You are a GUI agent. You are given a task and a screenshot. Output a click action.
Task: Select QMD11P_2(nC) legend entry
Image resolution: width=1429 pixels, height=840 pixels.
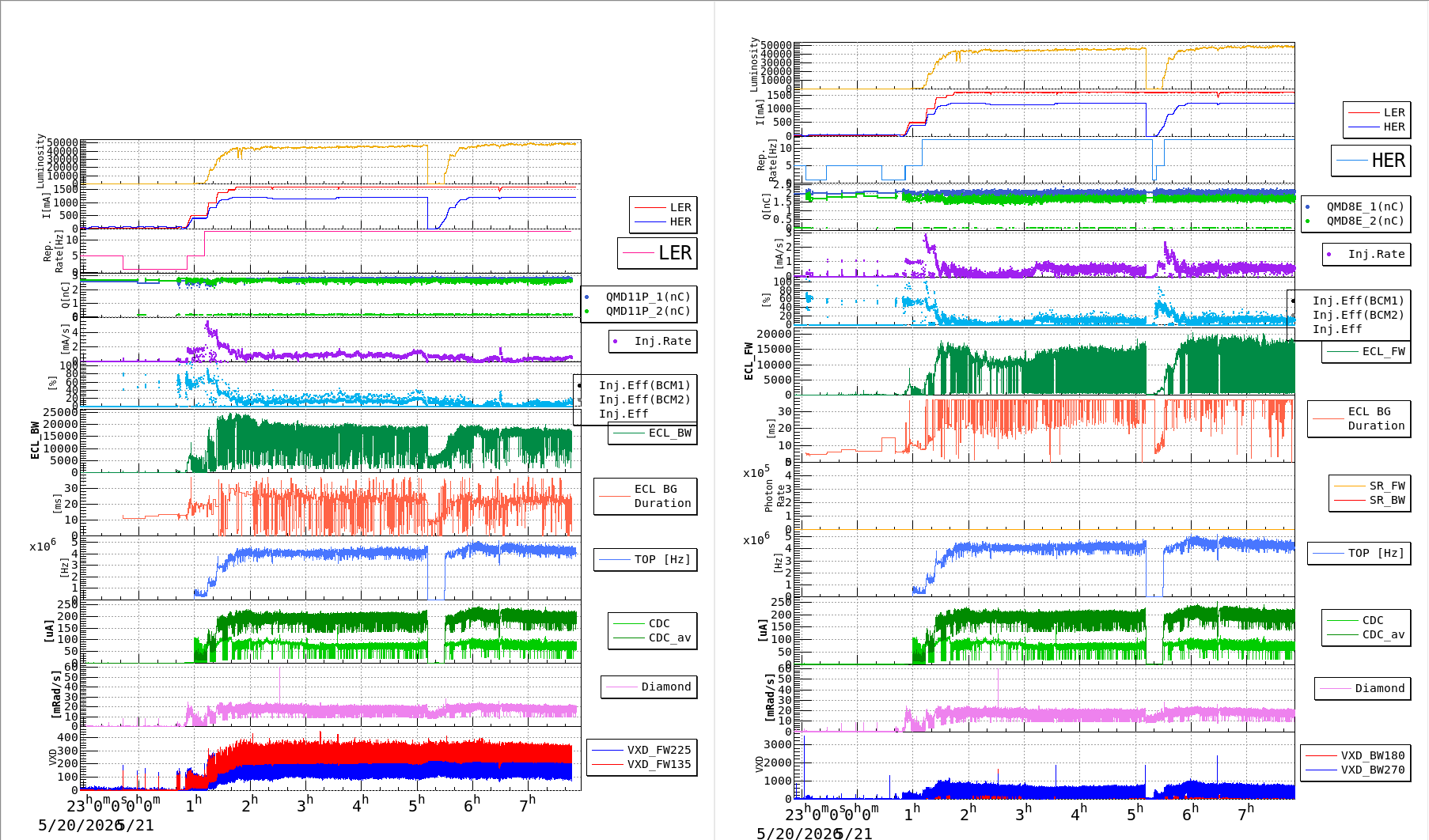click(x=639, y=311)
